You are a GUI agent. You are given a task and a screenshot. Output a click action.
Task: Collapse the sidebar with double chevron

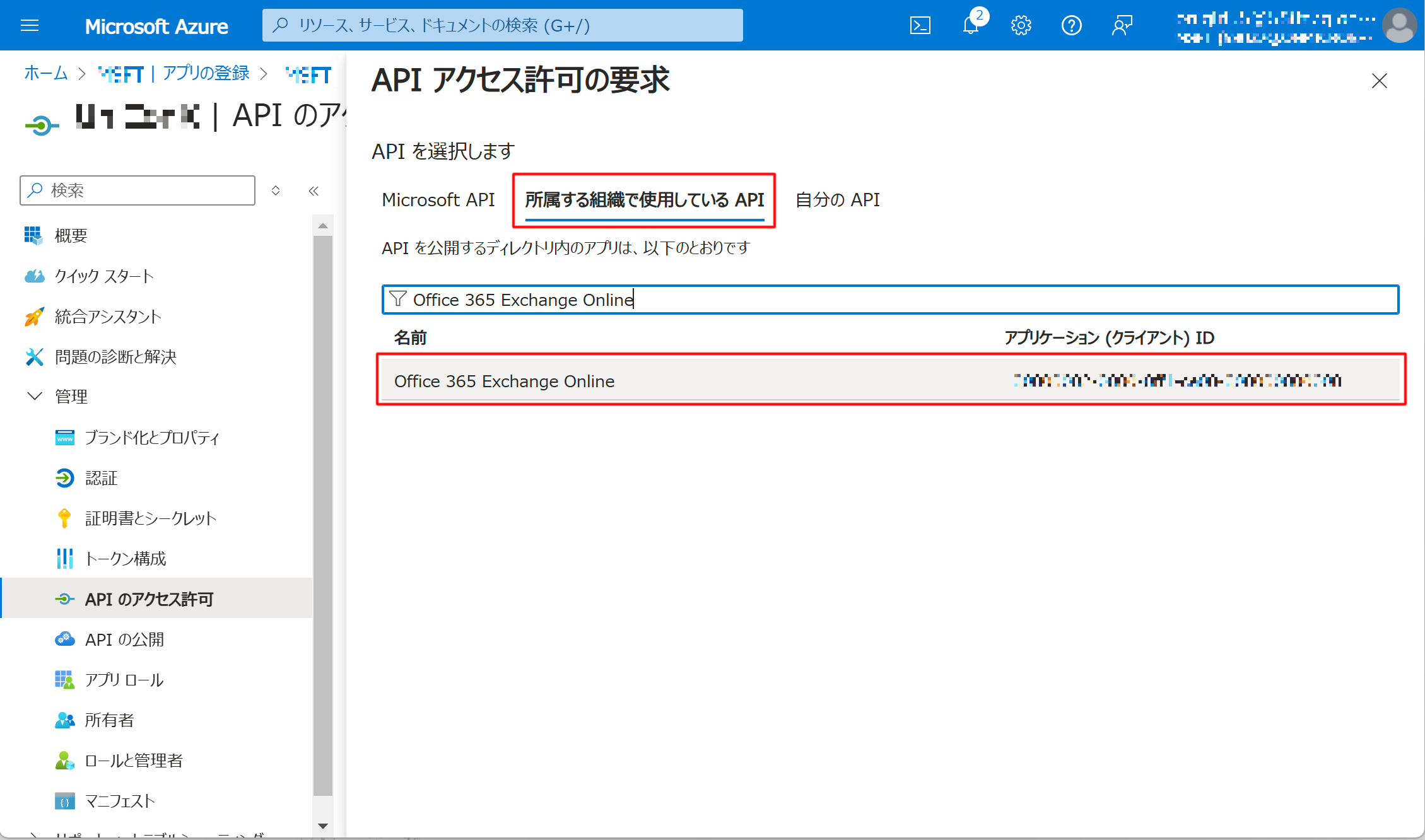314,190
